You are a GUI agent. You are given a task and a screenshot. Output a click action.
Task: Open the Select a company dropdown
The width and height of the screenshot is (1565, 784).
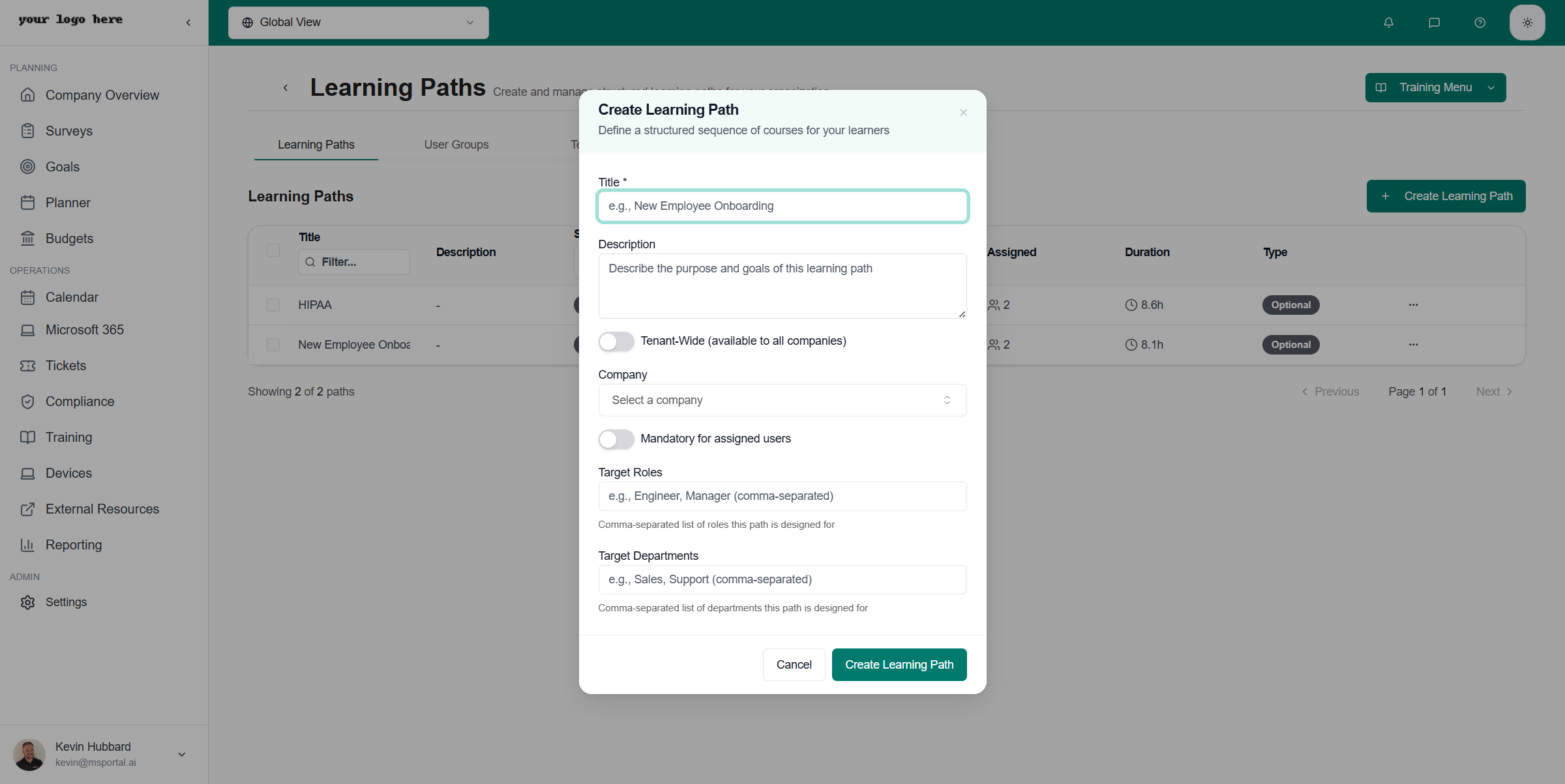coord(782,399)
